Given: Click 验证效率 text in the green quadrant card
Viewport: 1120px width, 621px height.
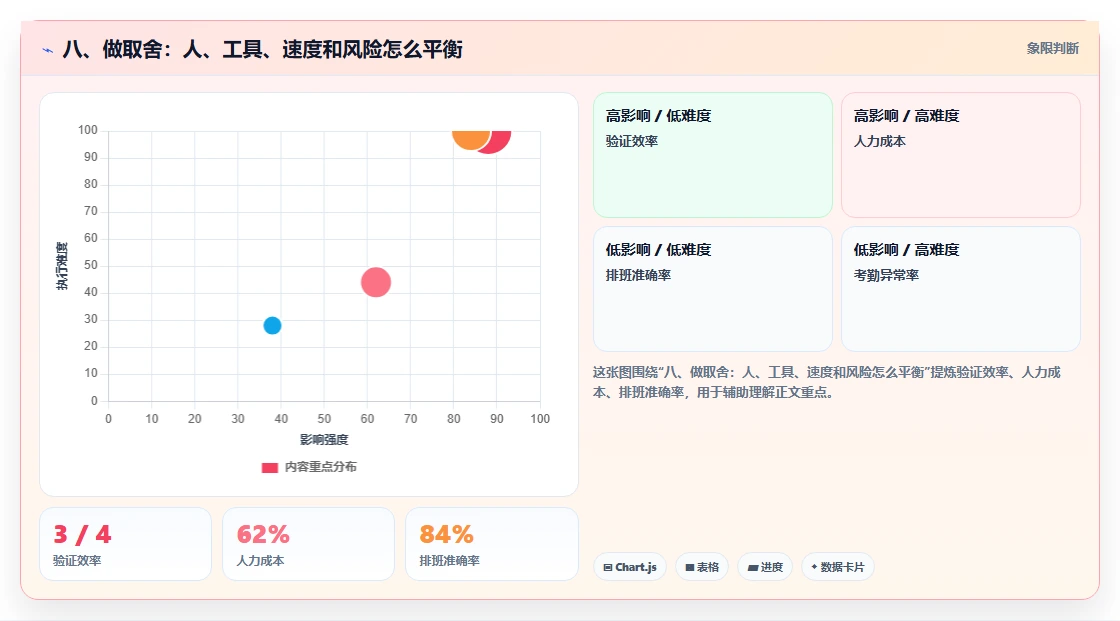Looking at the screenshot, I should [x=632, y=141].
